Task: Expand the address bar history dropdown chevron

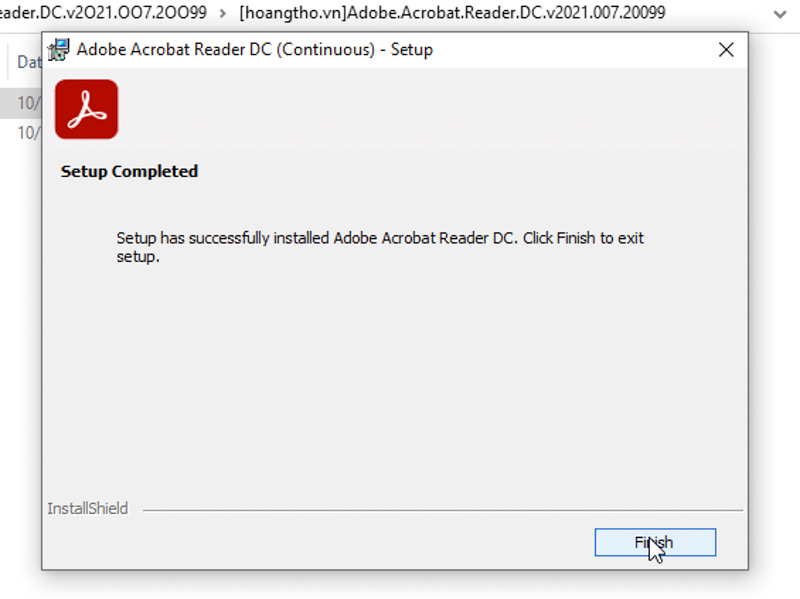Action: pyautogui.click(x=780, y=14)
